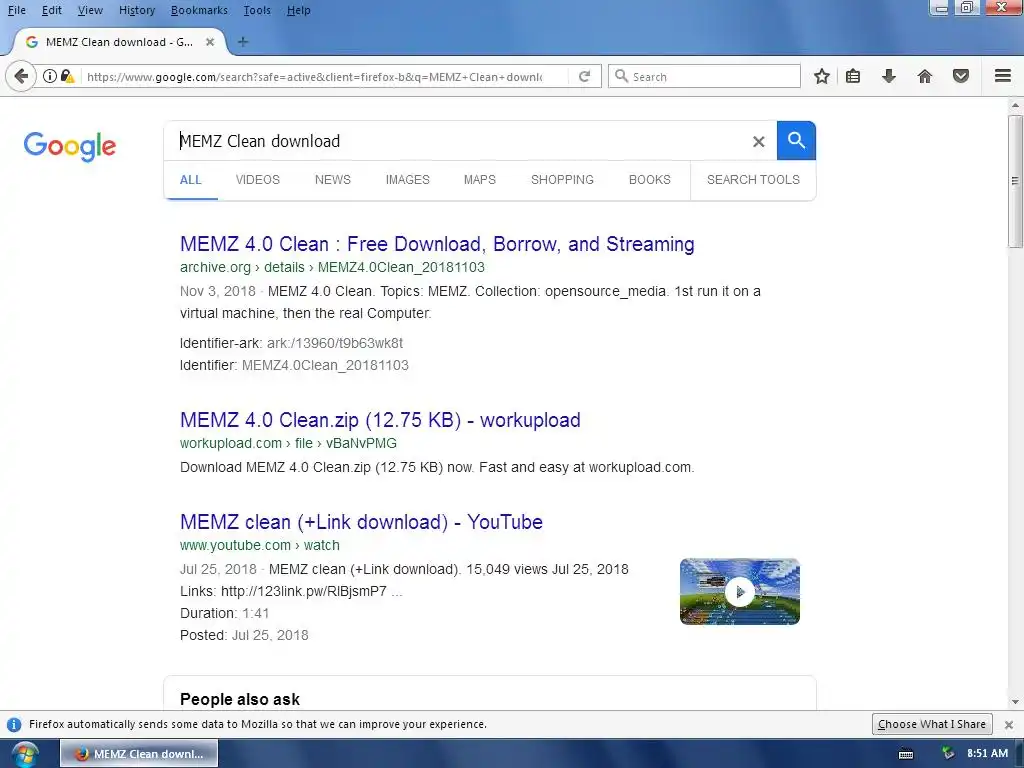1024x768 pixels.
Task: Click the blue Google search magnifier button
Action: click(x=796, y=140)
